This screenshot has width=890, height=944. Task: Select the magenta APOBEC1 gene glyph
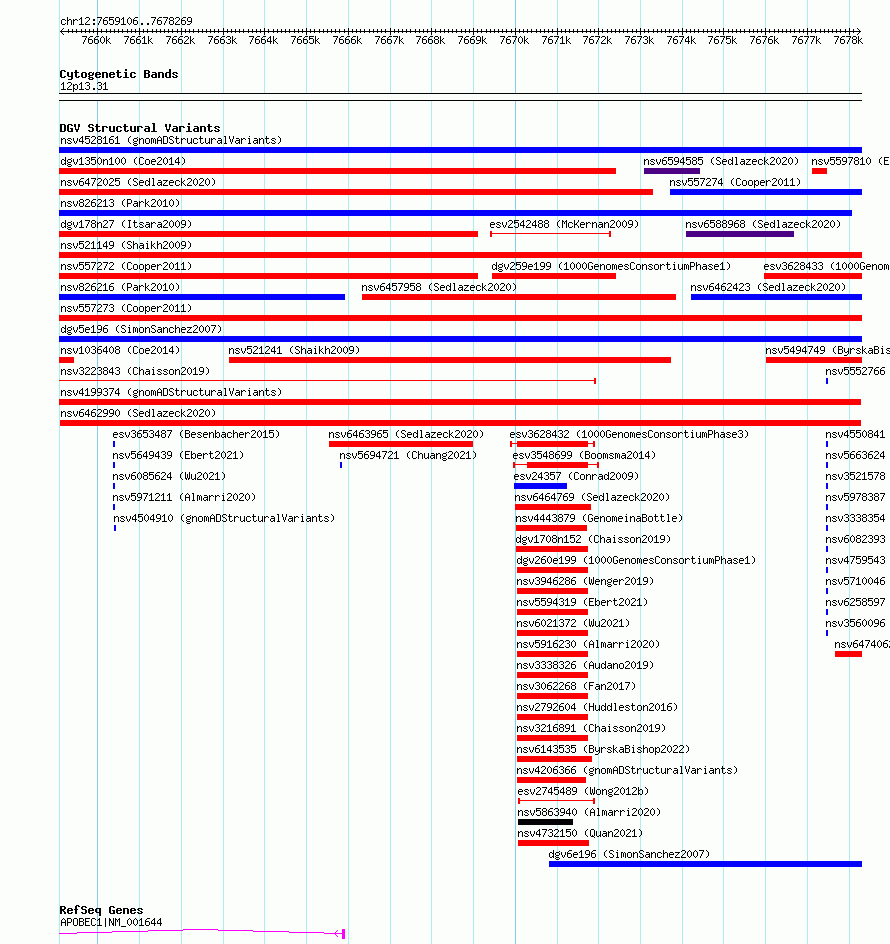(202, 934)
